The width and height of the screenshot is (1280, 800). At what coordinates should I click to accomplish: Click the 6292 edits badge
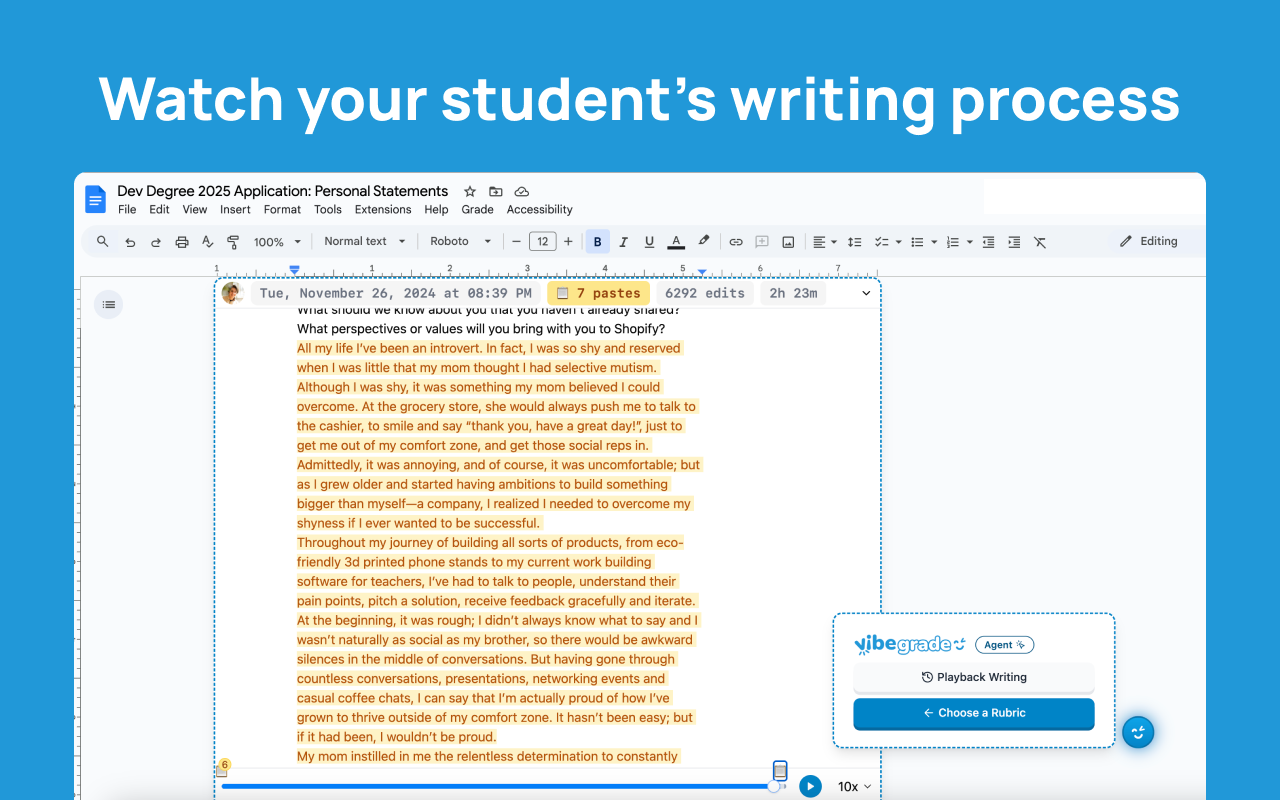[705, 293]
